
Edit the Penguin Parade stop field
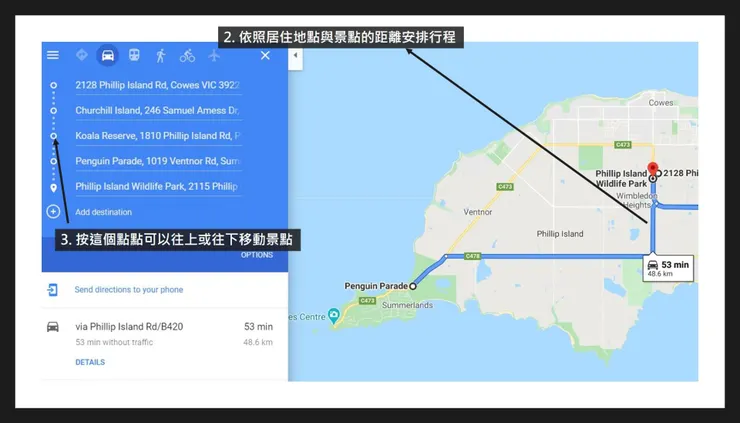click(159, 161)
